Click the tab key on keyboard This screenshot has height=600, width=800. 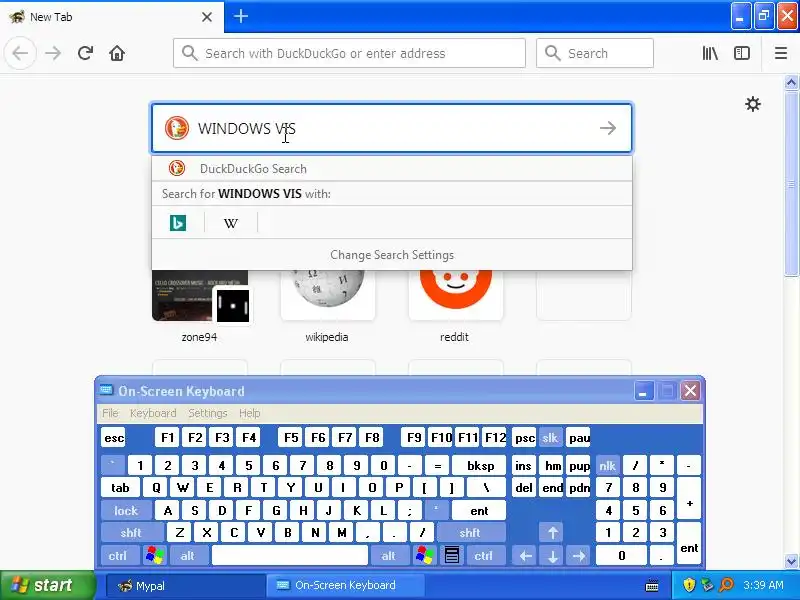coord(120,488)
